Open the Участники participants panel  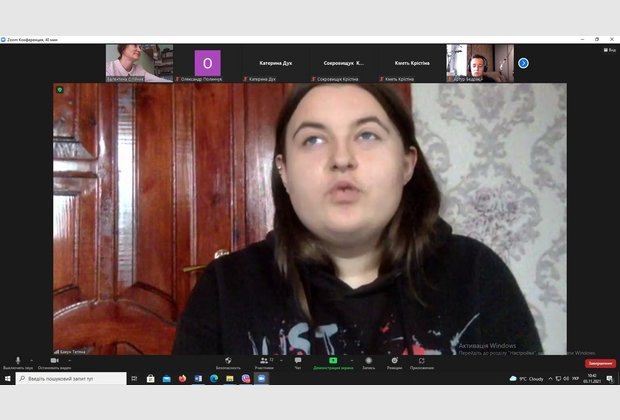click(x=264, y=360)
